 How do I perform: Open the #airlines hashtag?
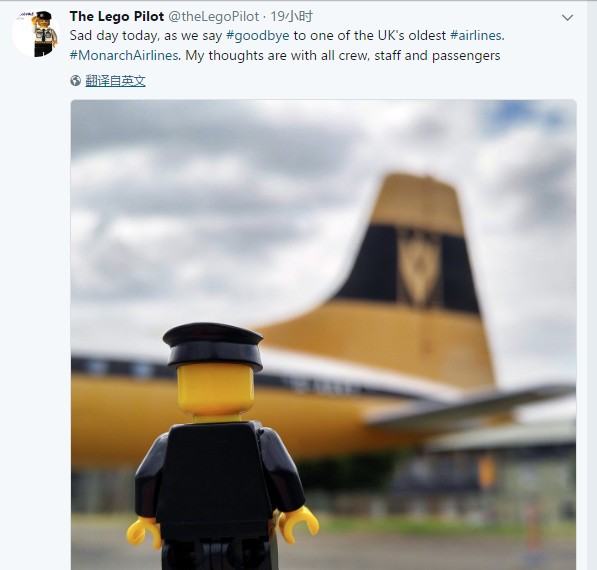[476, 35]
